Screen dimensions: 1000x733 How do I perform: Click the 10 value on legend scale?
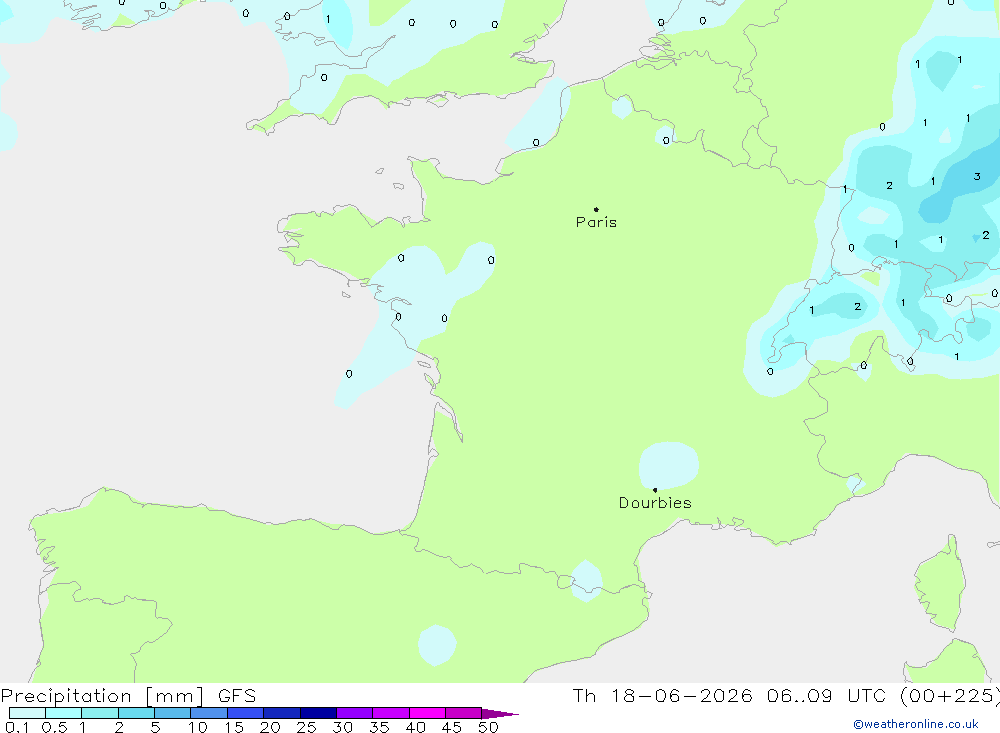pos(198,727)
